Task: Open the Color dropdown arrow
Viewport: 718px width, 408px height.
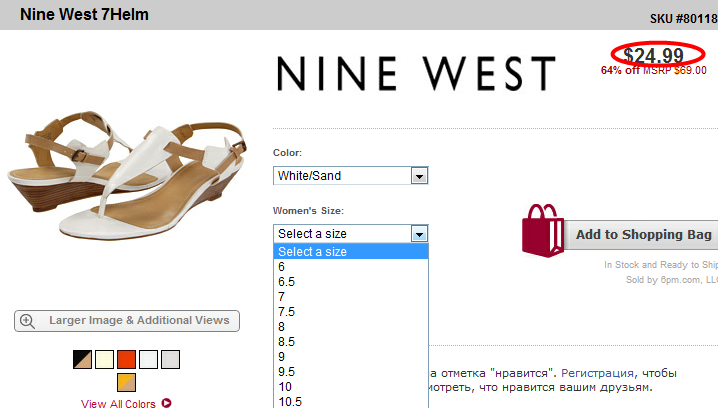Action: [419, 176]
